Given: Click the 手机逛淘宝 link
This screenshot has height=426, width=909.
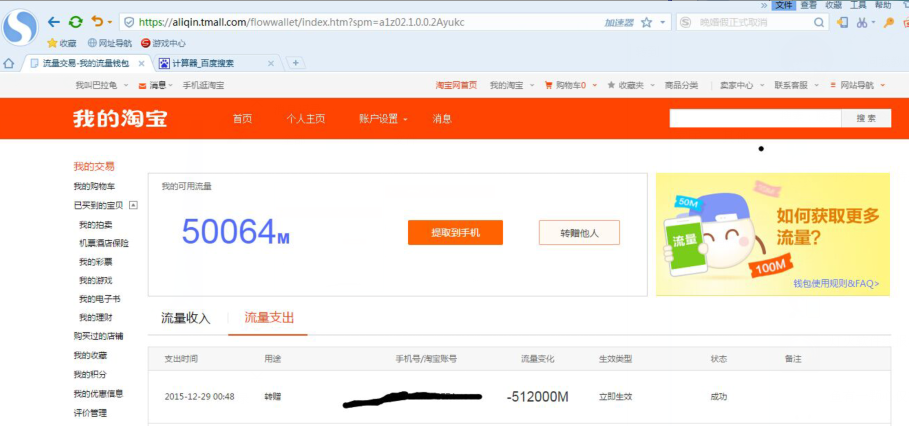Looking at the screenshot, I should pos(203,85).
